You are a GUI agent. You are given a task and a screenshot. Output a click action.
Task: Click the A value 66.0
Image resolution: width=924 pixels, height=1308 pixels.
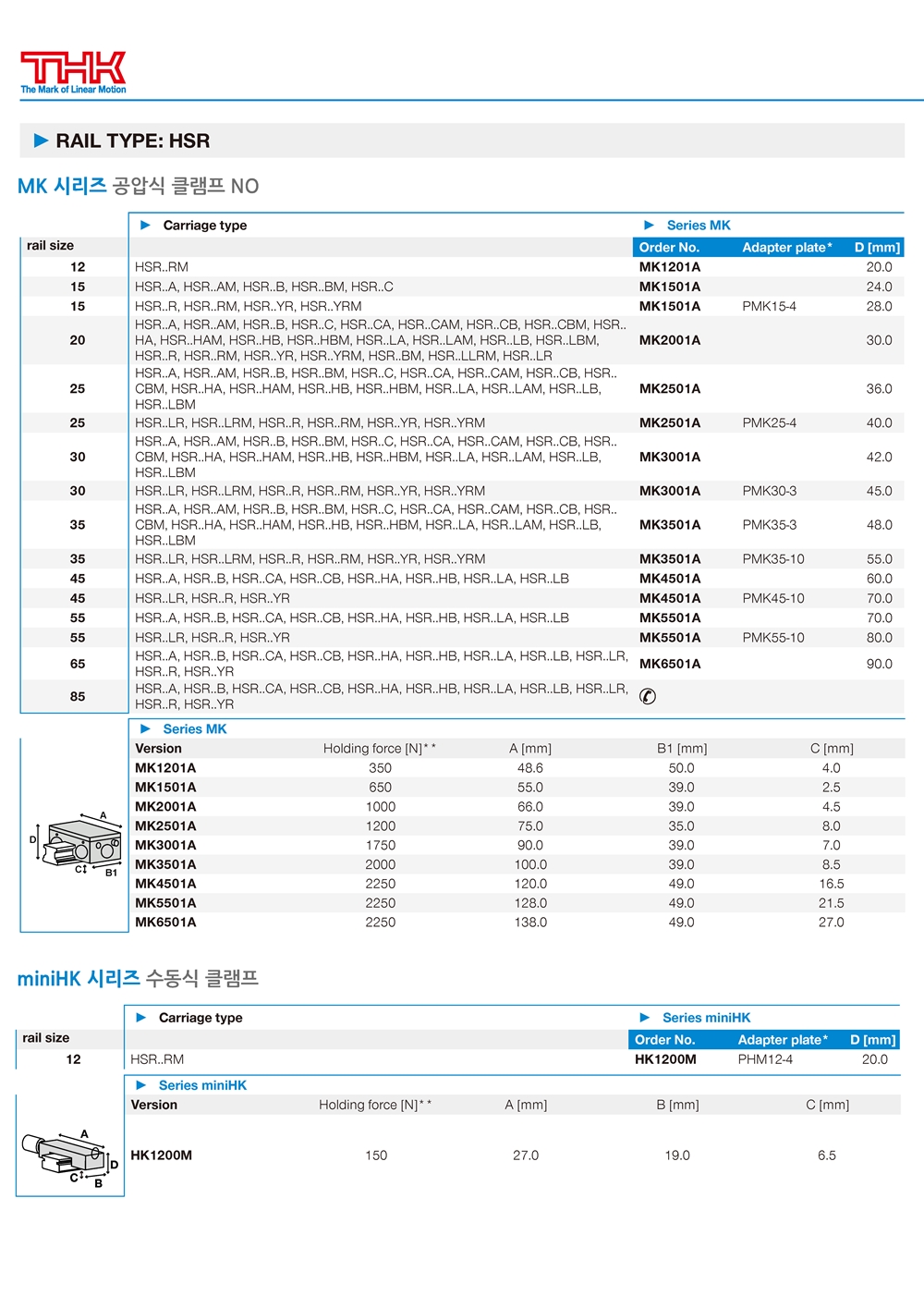click(530, 807)
